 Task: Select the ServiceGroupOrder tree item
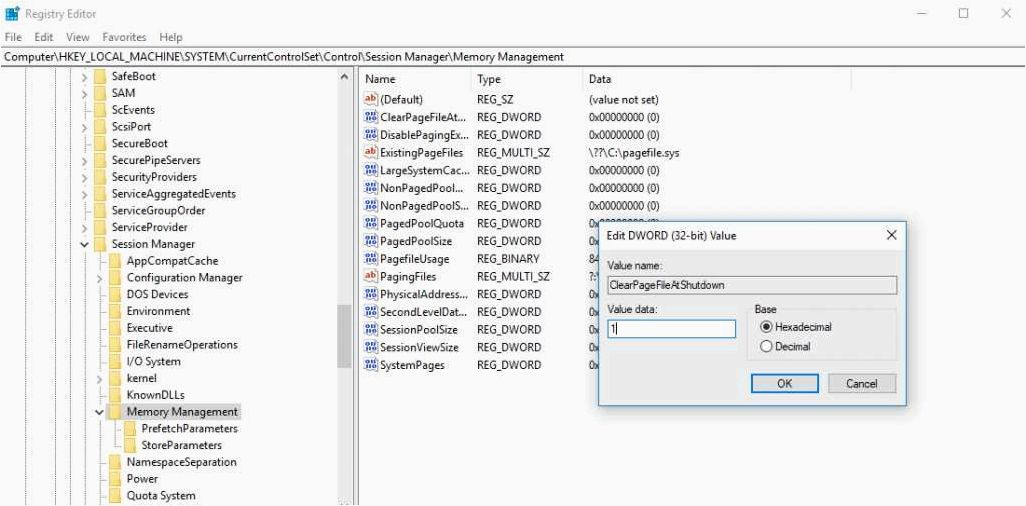158,211
